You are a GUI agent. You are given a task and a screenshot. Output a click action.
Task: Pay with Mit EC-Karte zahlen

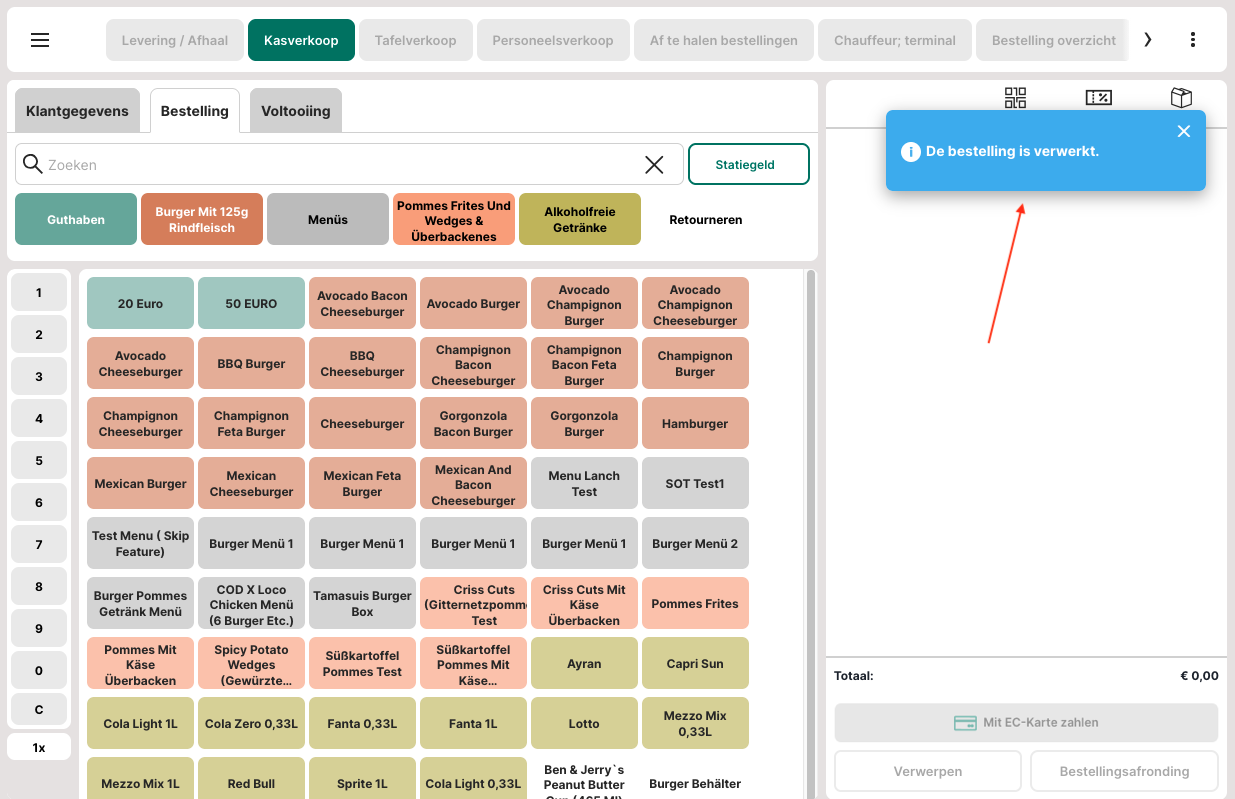click(x=1026, y=722)
